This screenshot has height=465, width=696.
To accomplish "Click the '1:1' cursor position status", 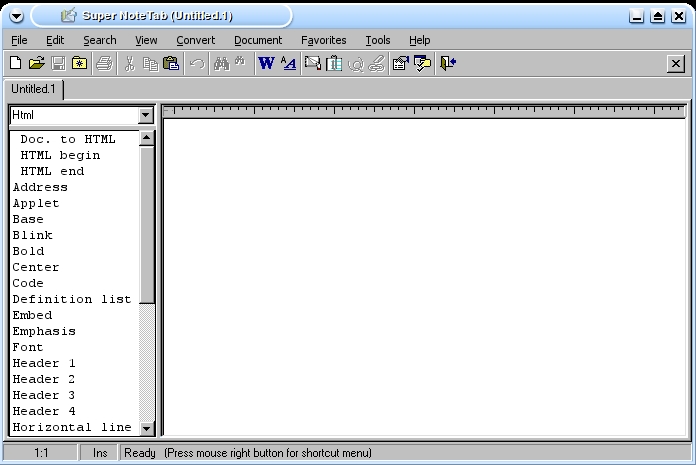I will (x=41, y=453).
